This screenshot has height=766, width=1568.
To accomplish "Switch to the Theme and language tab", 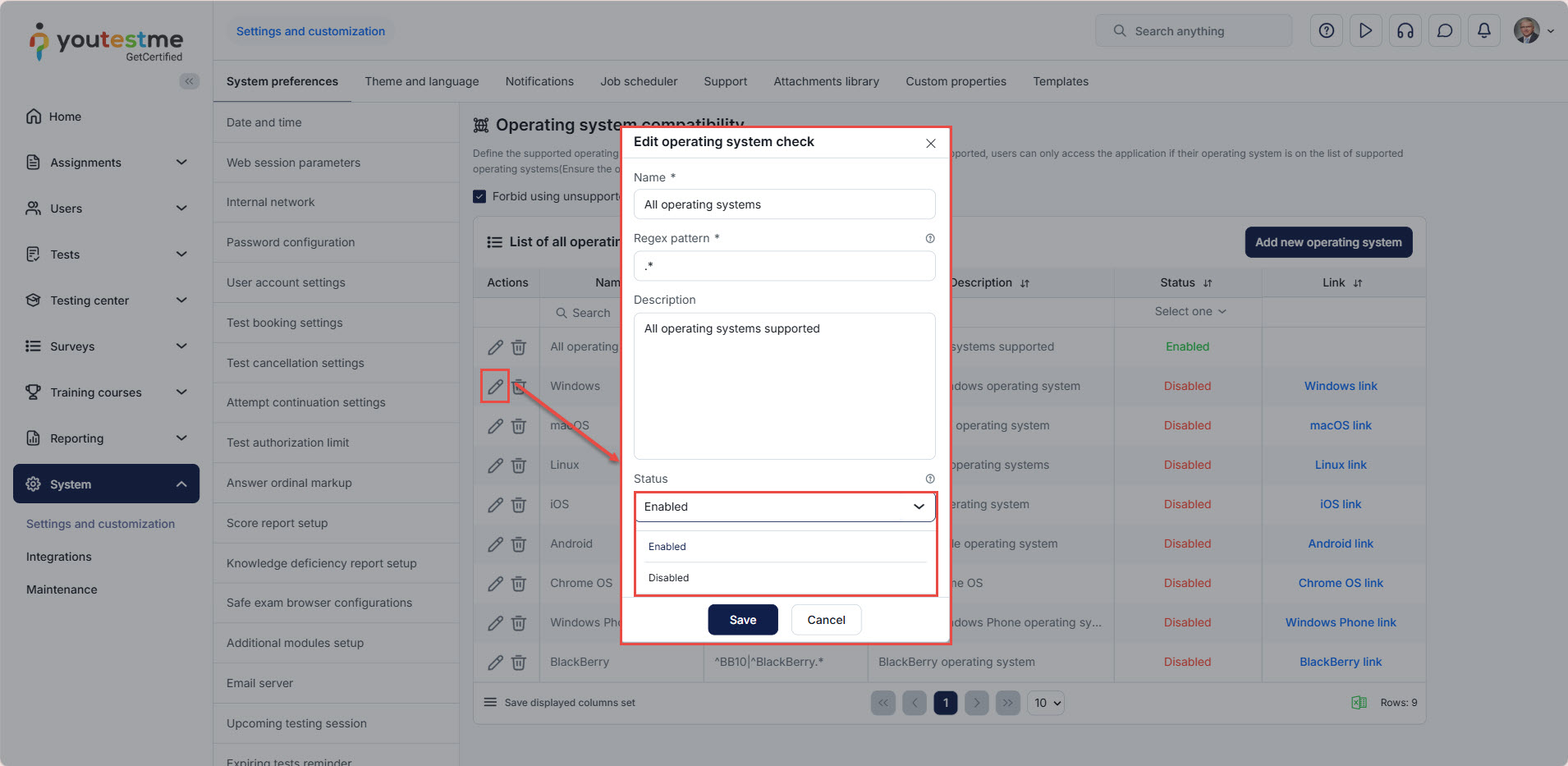I will [421, 81].
